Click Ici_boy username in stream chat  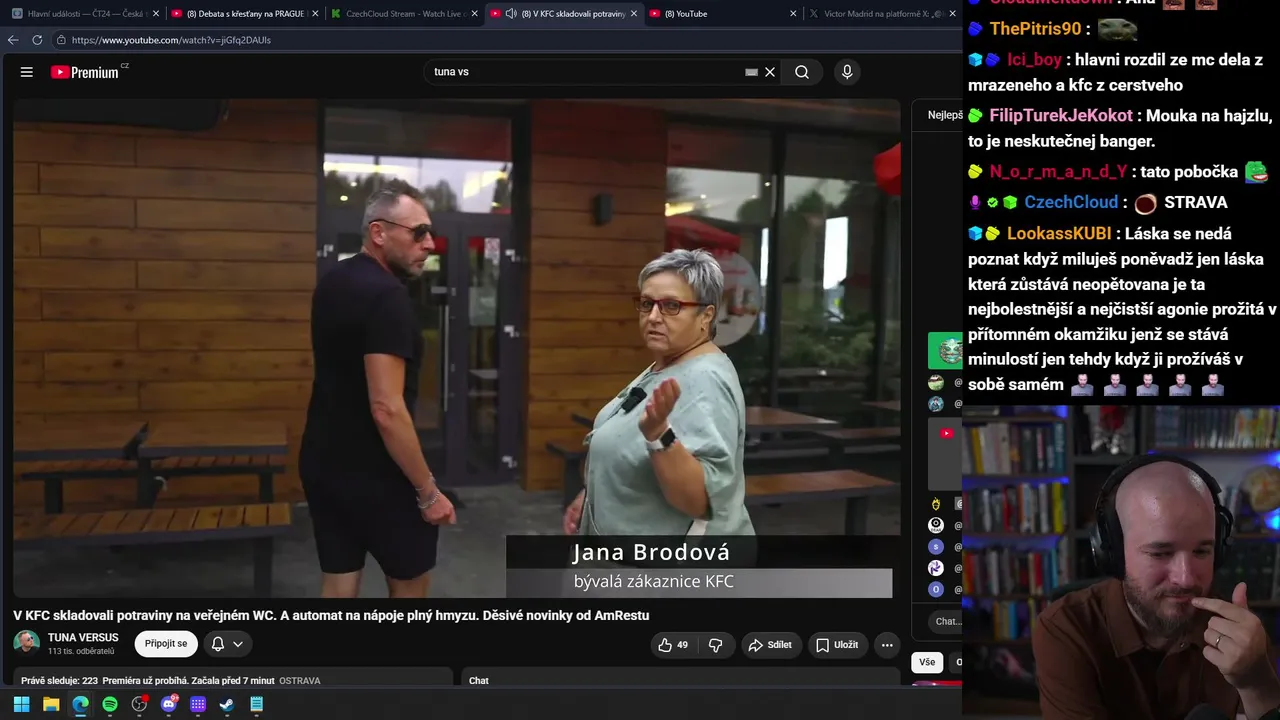pyautogui.click(x=1034, y=60)
